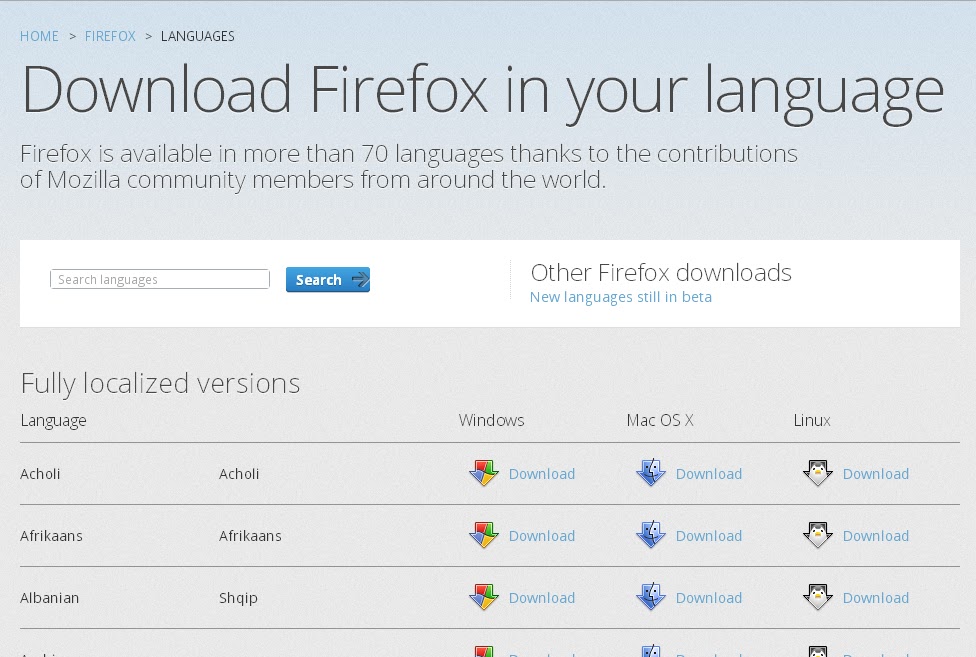The width and height of the screenshot is (976, 657).
Task: Download Afrikaans Firefox for Linux
Action: [x=876, y=536]
